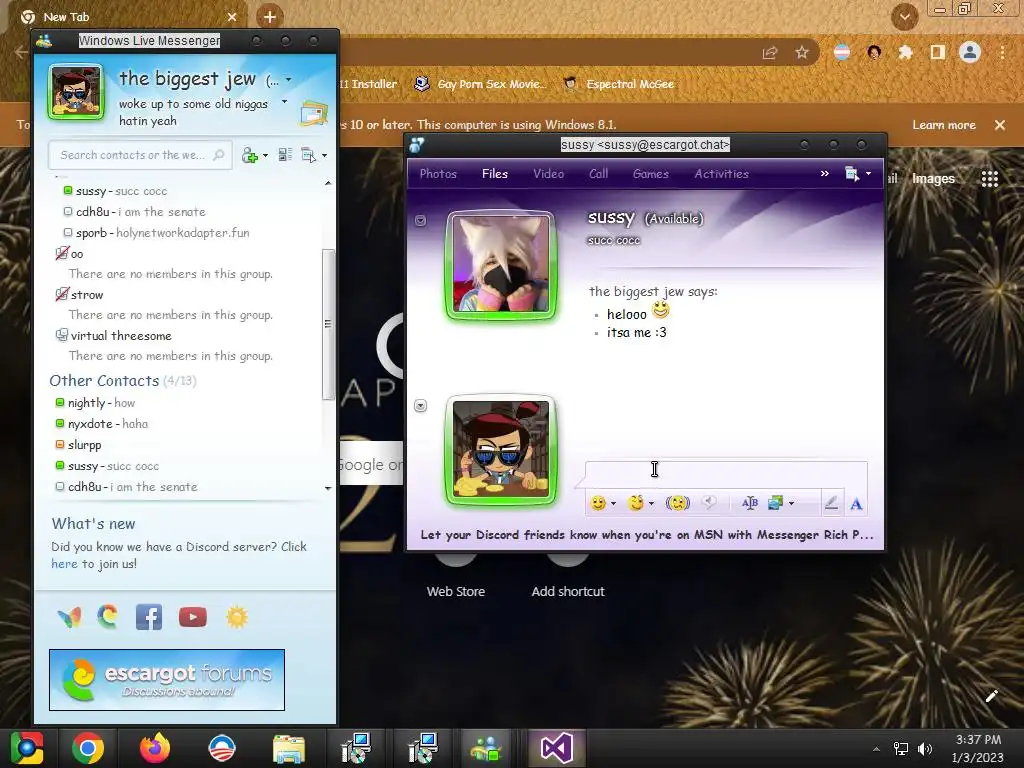The image size is (1024, 768).
Task: Select the Call tab in chat window
Action: coord(598,174)
